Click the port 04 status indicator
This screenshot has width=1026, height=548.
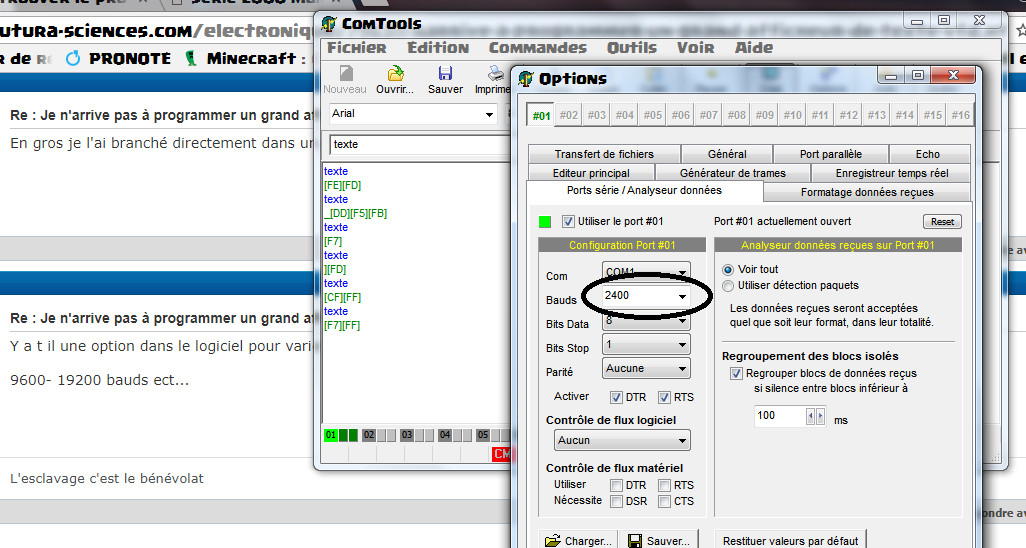tap(445, 435)
